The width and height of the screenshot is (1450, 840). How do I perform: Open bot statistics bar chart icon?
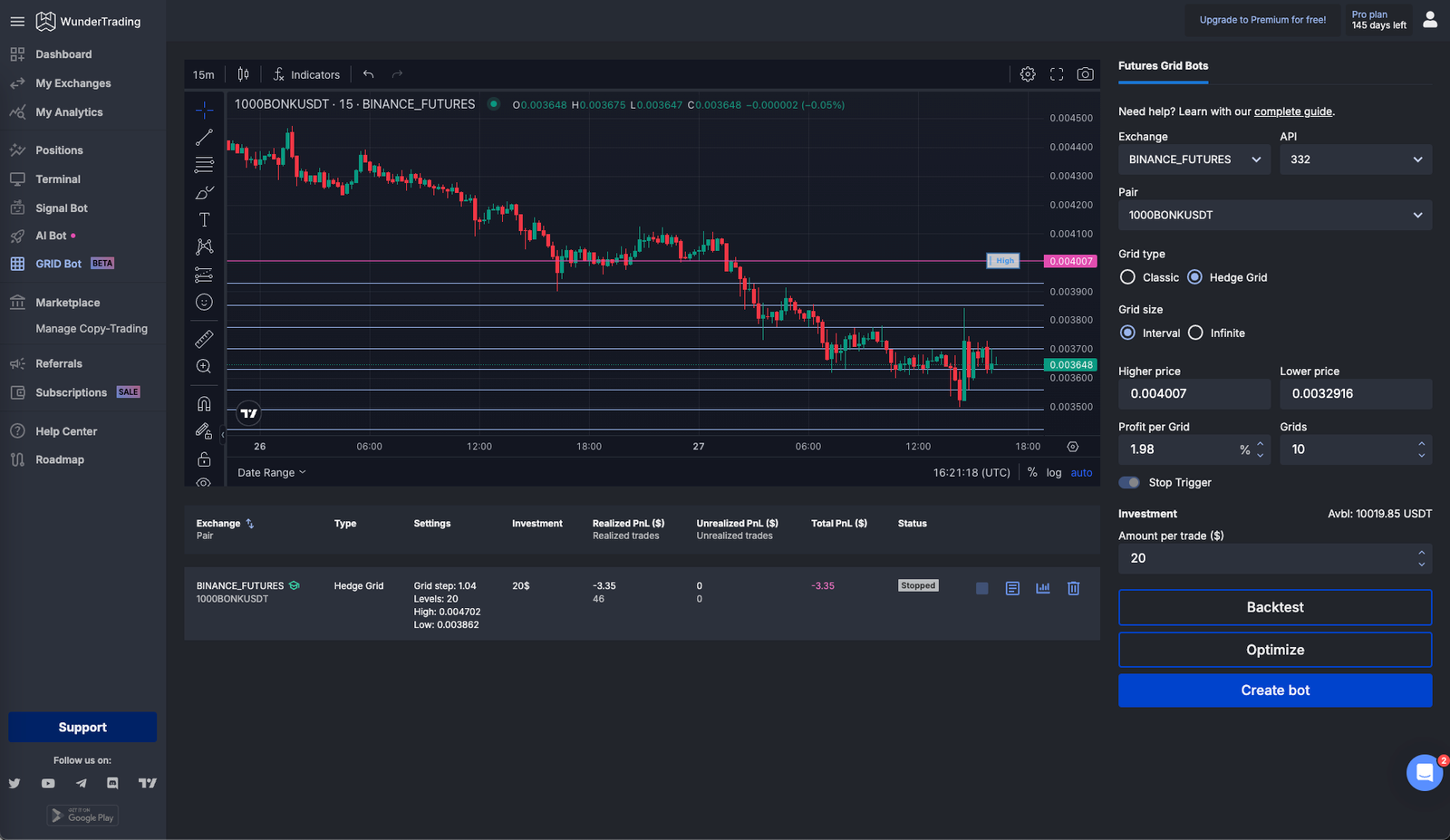pos(1043,588)
